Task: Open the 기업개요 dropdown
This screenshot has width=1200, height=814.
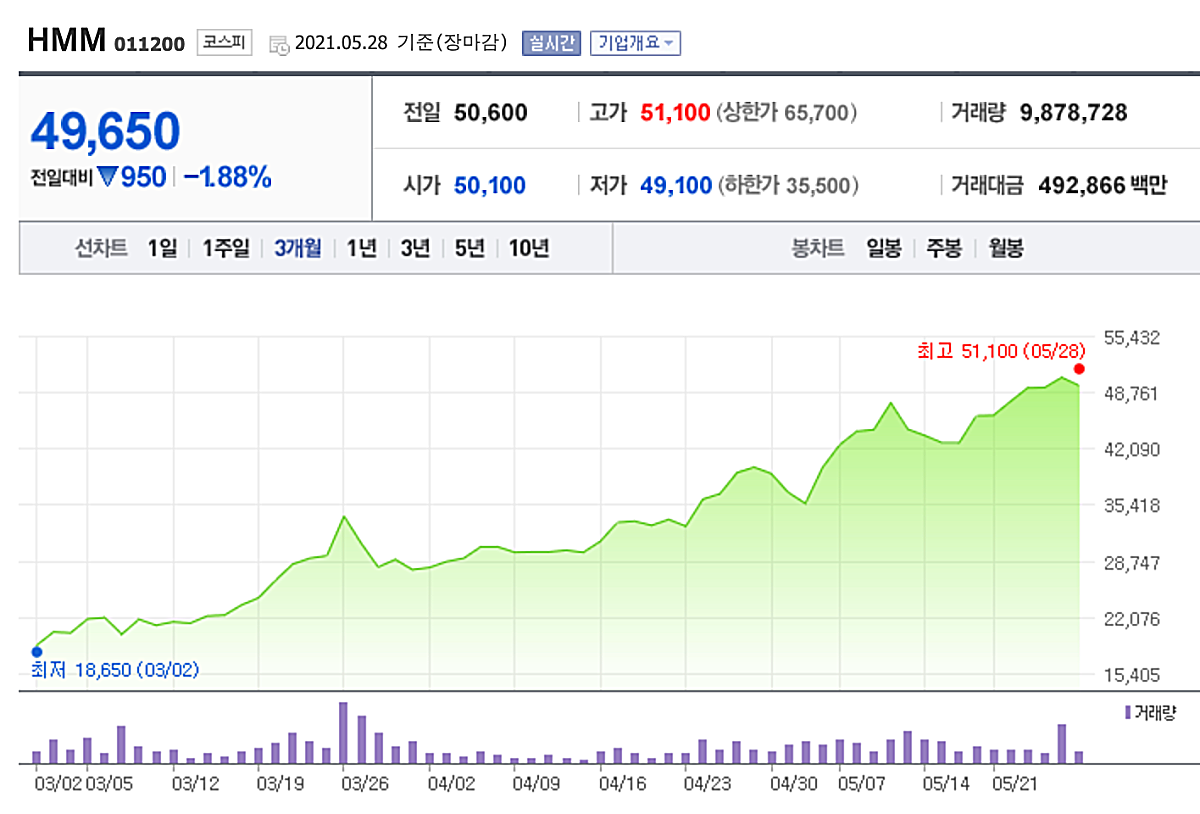Action: click(x=636, y=43)
